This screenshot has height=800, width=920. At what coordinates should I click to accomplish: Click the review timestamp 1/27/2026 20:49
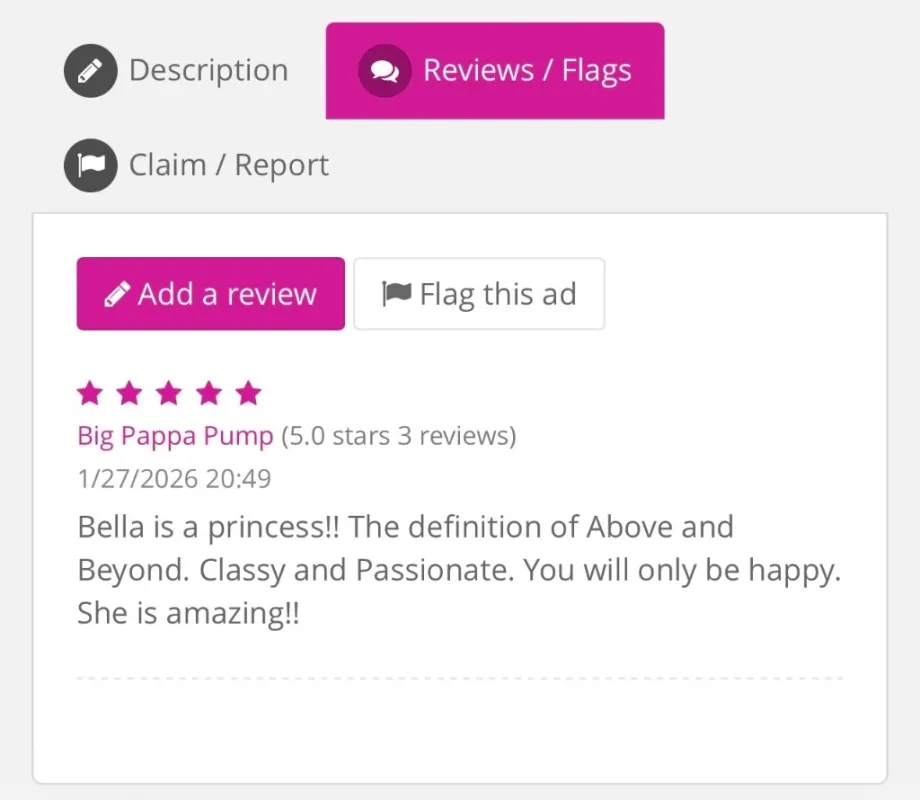point(174,479)
